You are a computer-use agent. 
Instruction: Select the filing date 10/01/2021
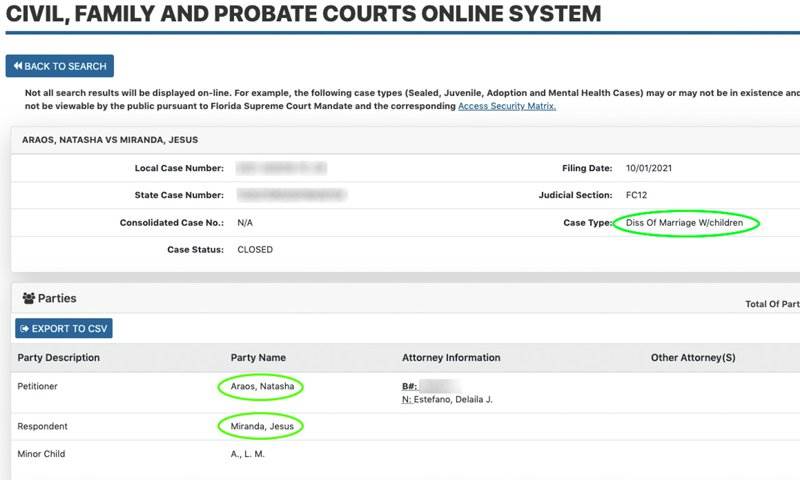pyautogui.click(x=651, y=168)
